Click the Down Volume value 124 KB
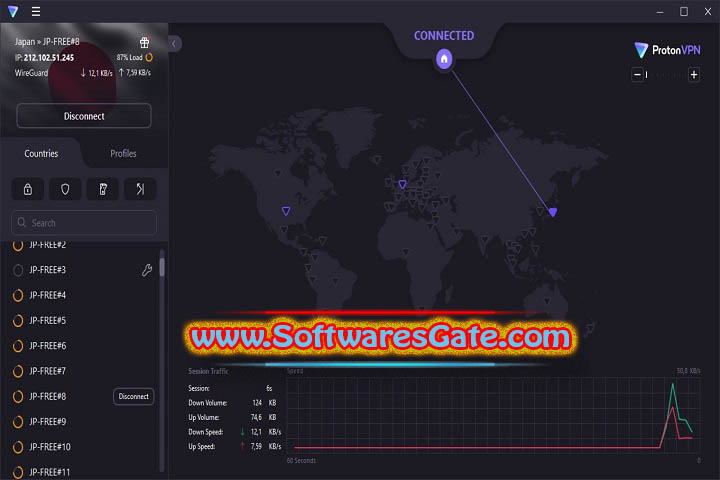Viewport: 720px width, 480px height. tap(264, 403)
